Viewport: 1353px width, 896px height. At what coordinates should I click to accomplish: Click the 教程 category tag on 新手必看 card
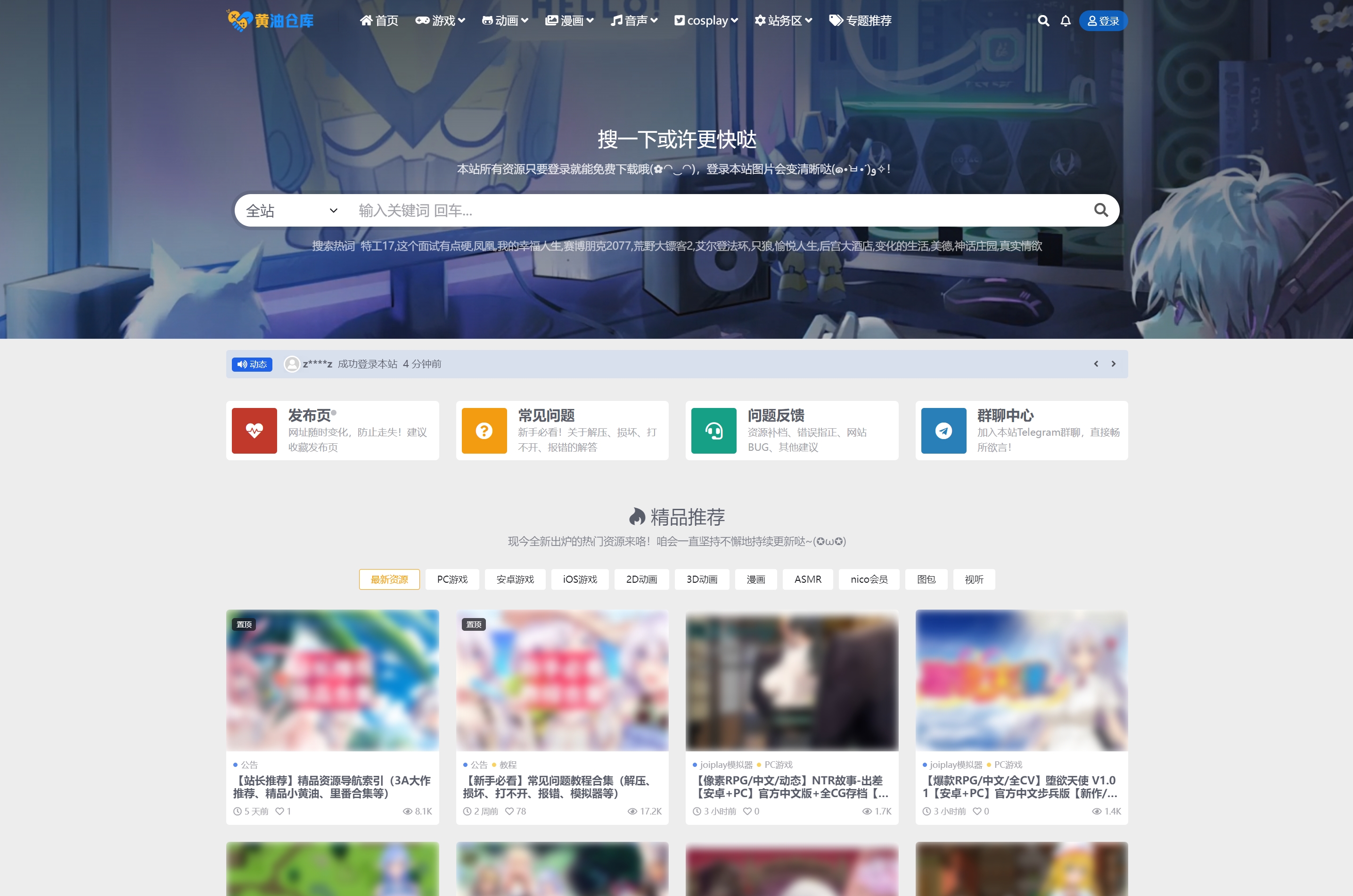[x=508, y=765]
